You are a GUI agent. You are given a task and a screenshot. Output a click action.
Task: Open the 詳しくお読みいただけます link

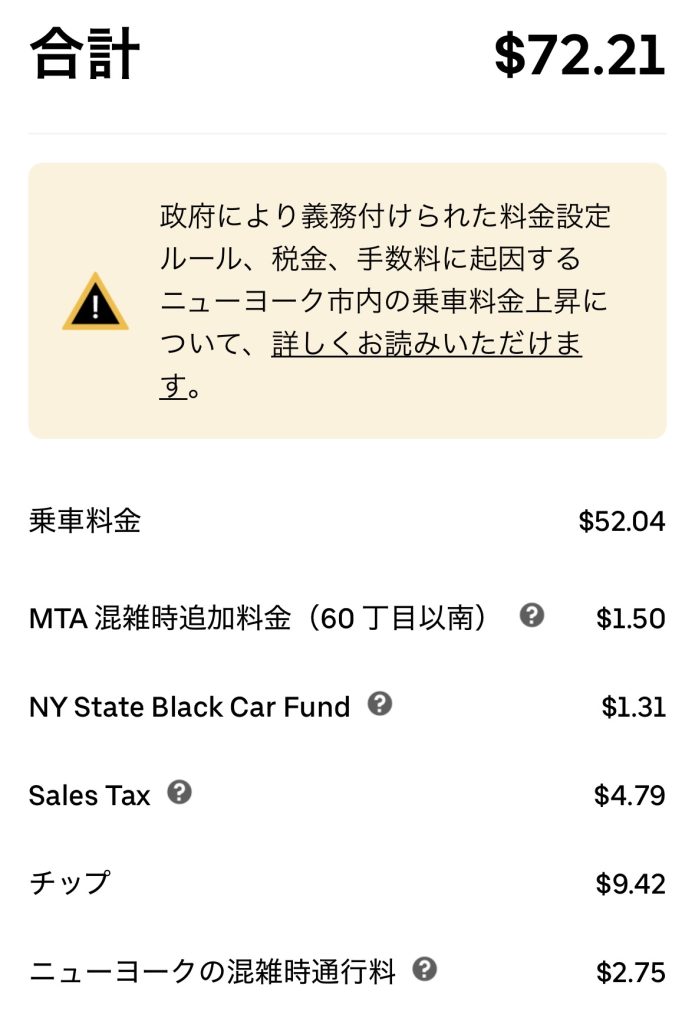(426, 345)
